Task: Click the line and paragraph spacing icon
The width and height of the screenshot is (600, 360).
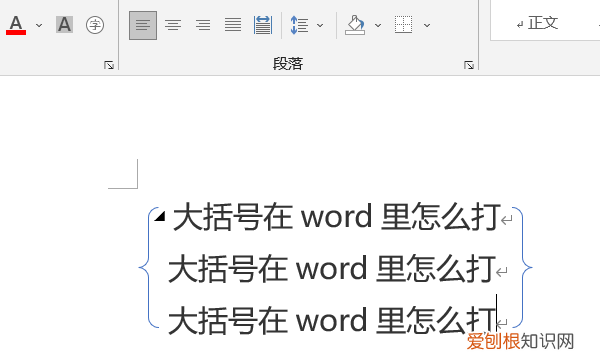Action: (x=300, y=25)
